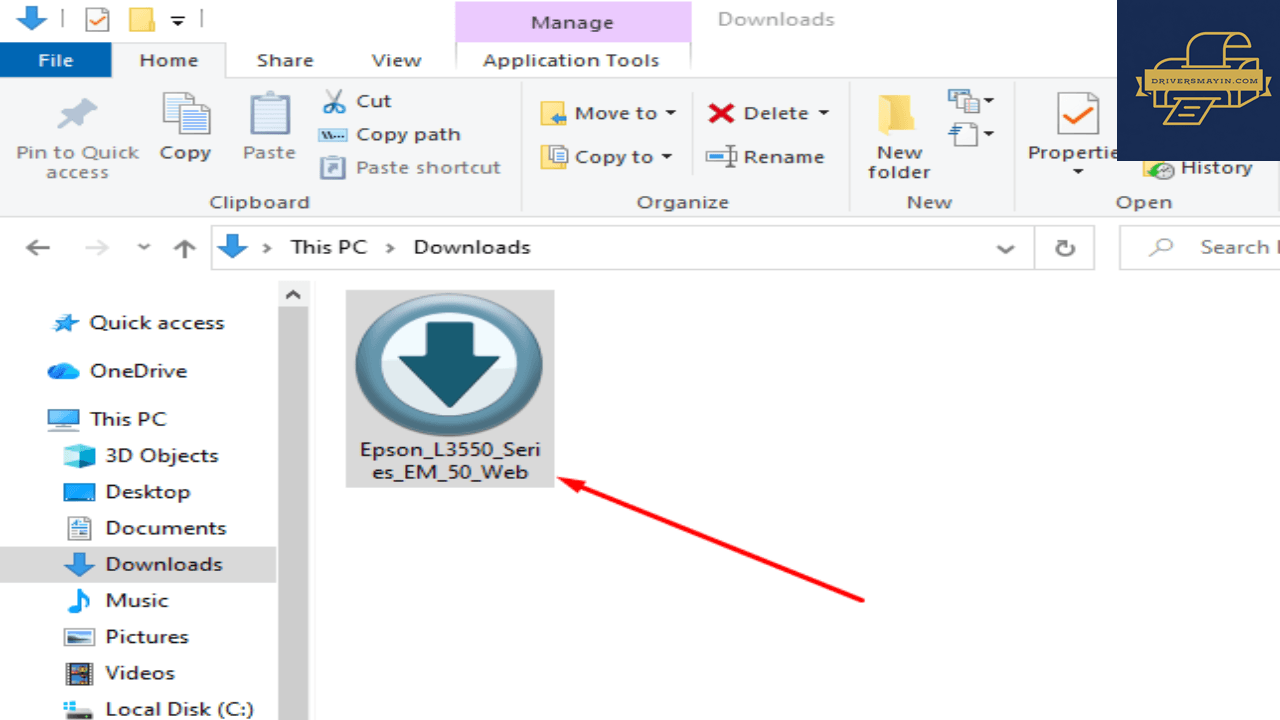The width and height of the screenshot is (1280, 720).
Task: Click the Cut scissors icon
Action: click(x=334, y=101)
